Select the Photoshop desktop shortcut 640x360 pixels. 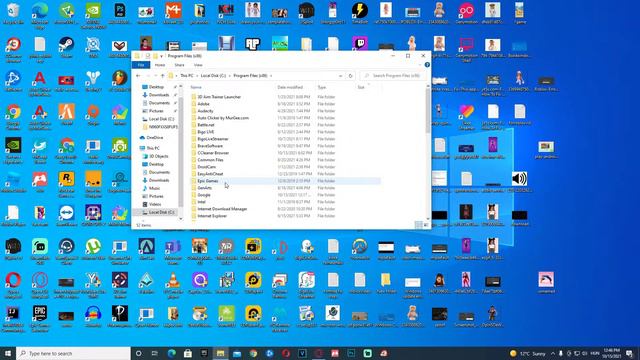120,13
